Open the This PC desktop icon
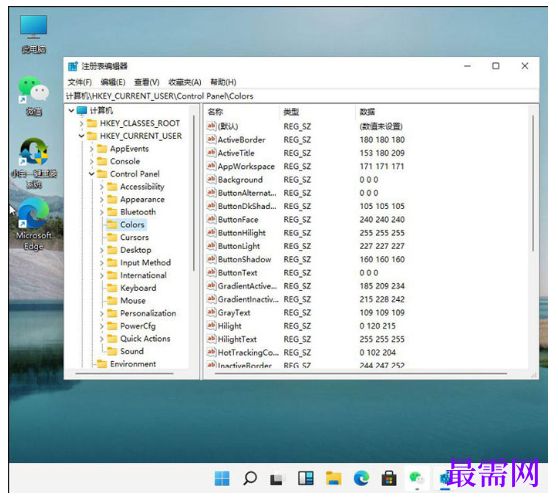The image size is (558, 504). click(x=33, y=34)
